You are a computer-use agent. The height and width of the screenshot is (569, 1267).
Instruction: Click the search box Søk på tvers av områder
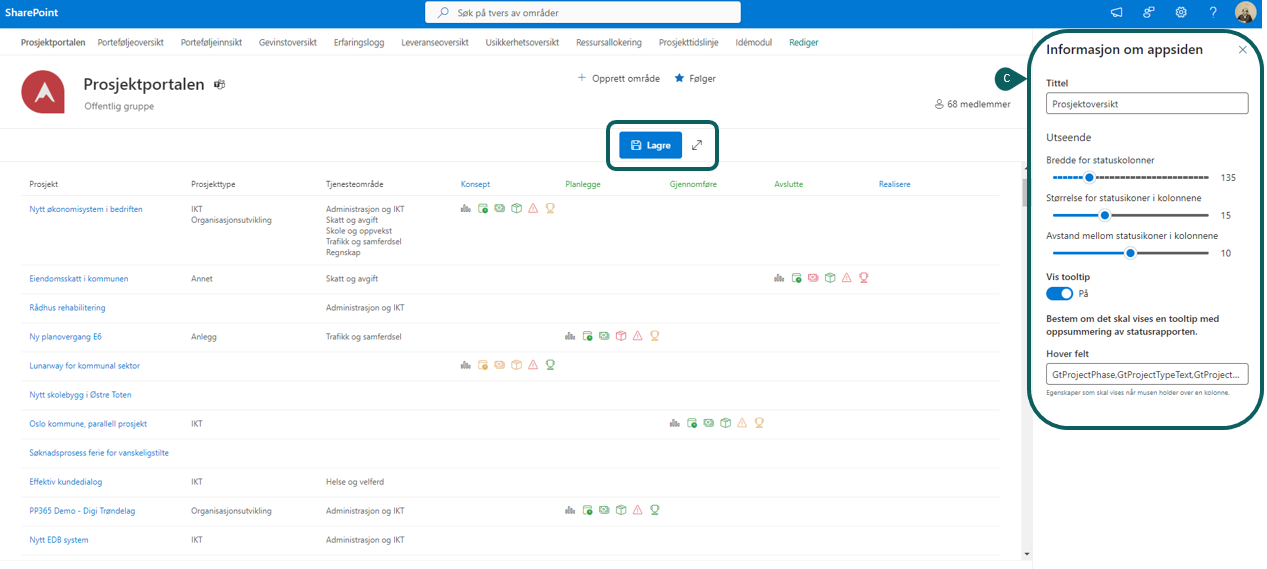(x=583, y=13)
